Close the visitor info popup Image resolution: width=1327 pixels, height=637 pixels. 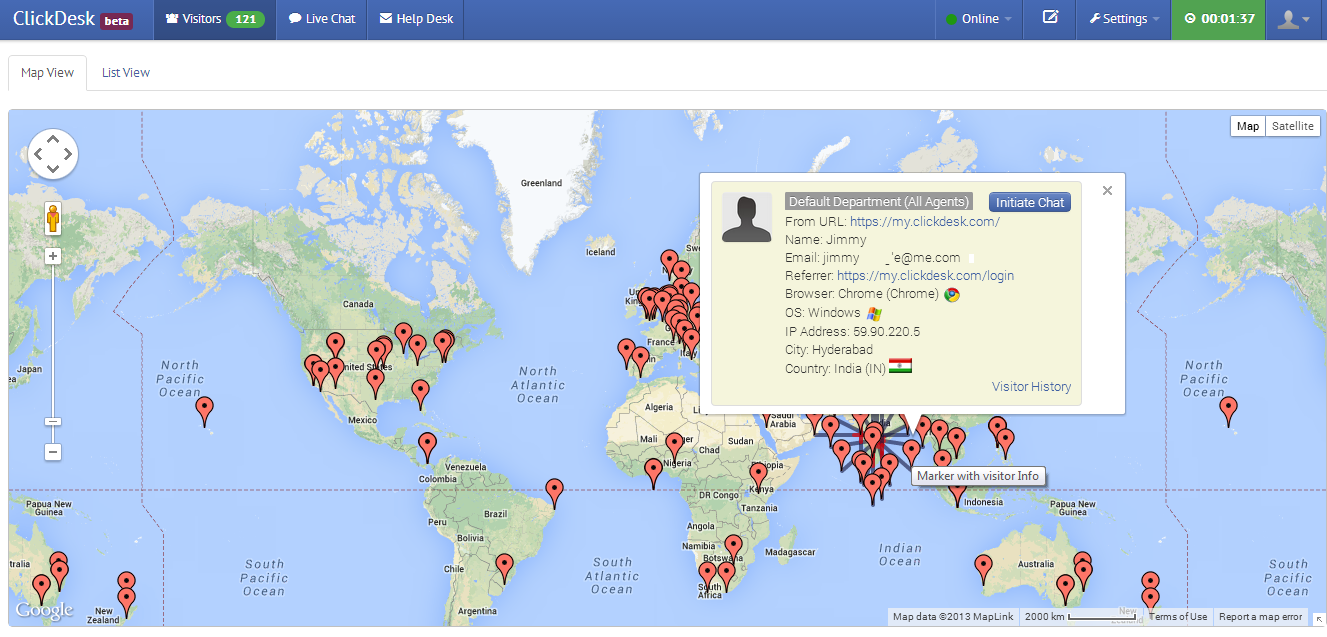pos(1107,190)
